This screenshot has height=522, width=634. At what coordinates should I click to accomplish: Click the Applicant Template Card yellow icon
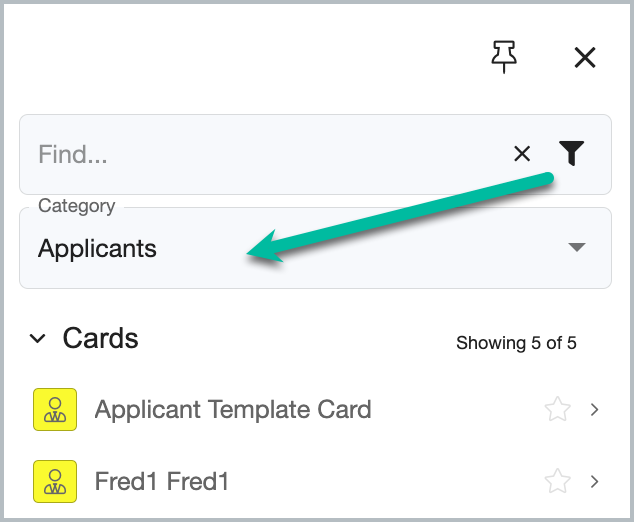[x=55, y=409]
